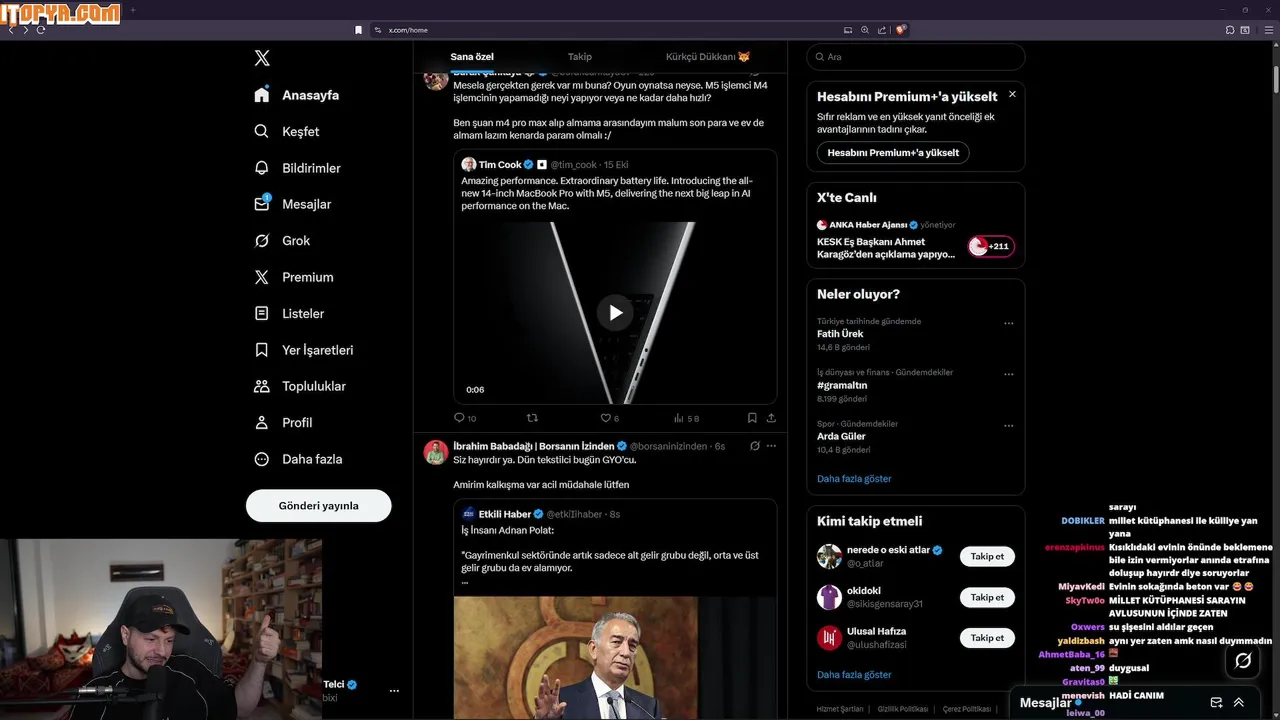Open İbrahim Babadağı's profile avatar
Image resolution: width=1280 pixels, height=720 pixels.
(435, 452)
